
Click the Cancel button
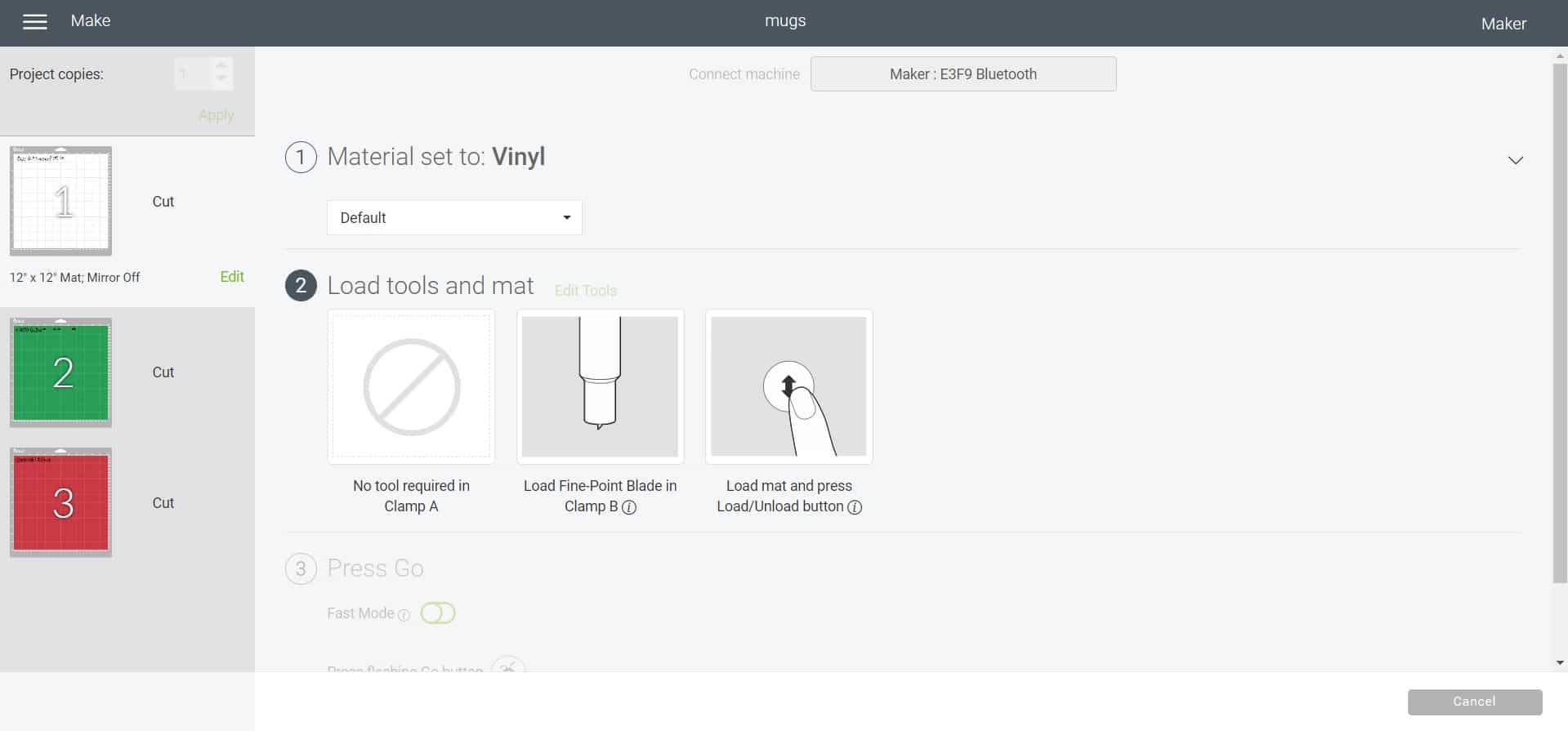click(1475, 702)
